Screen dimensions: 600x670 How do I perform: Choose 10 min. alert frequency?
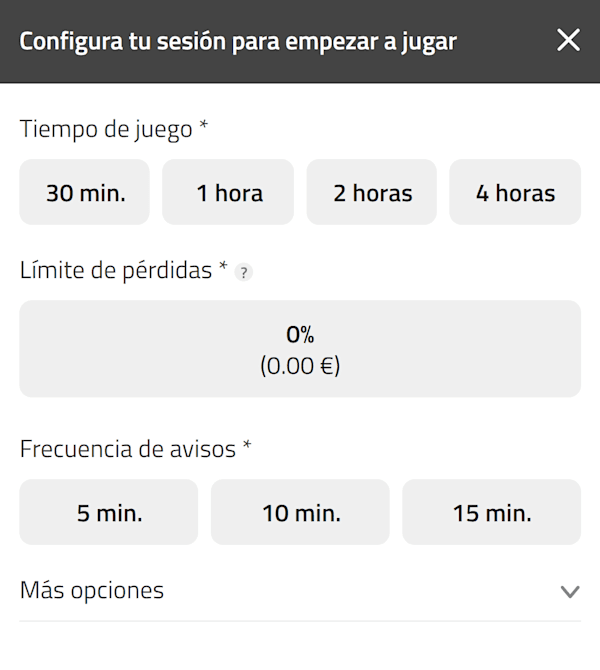click(300, 513)
